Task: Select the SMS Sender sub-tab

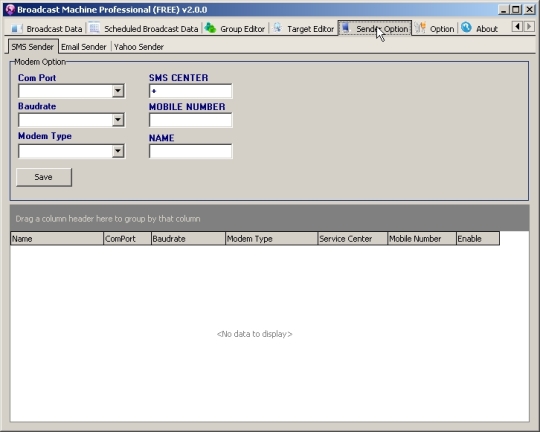Action: pos(32,47)
